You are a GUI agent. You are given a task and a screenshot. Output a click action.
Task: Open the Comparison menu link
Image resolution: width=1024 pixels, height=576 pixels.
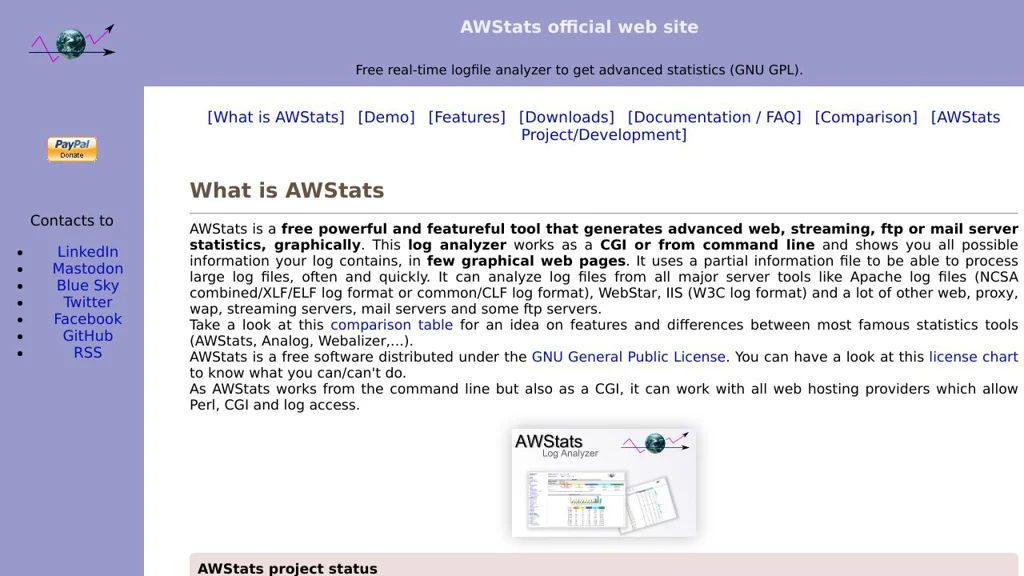(x=866, y=117)
